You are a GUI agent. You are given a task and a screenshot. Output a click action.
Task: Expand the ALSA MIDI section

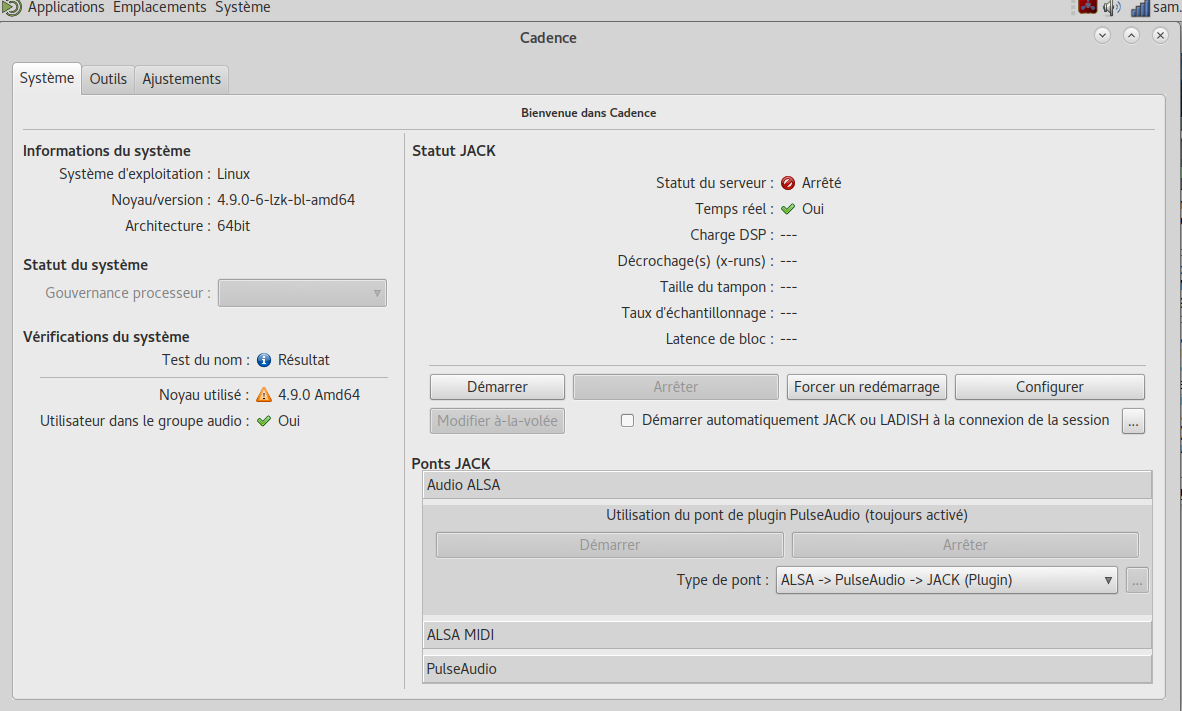pyautogui.click(x=787, y=635)
